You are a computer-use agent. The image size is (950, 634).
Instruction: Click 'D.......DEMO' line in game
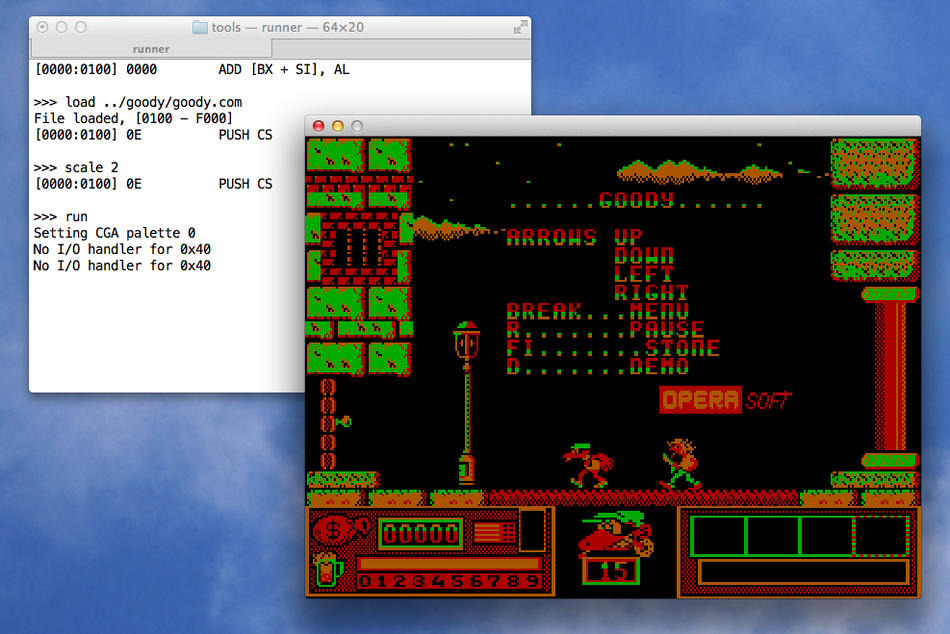(x=598, y=366)
